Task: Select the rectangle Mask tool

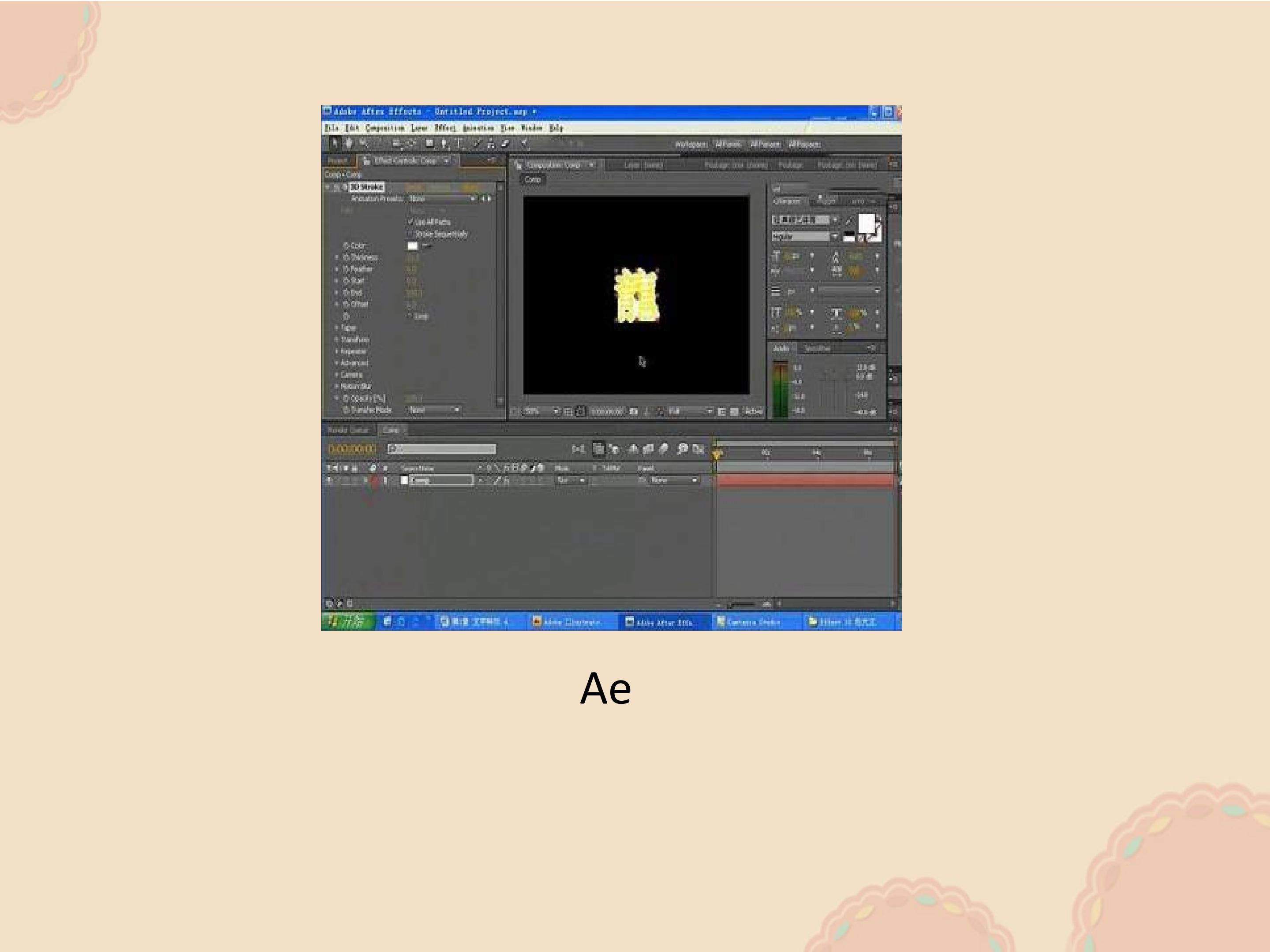Action: point(429,143)
